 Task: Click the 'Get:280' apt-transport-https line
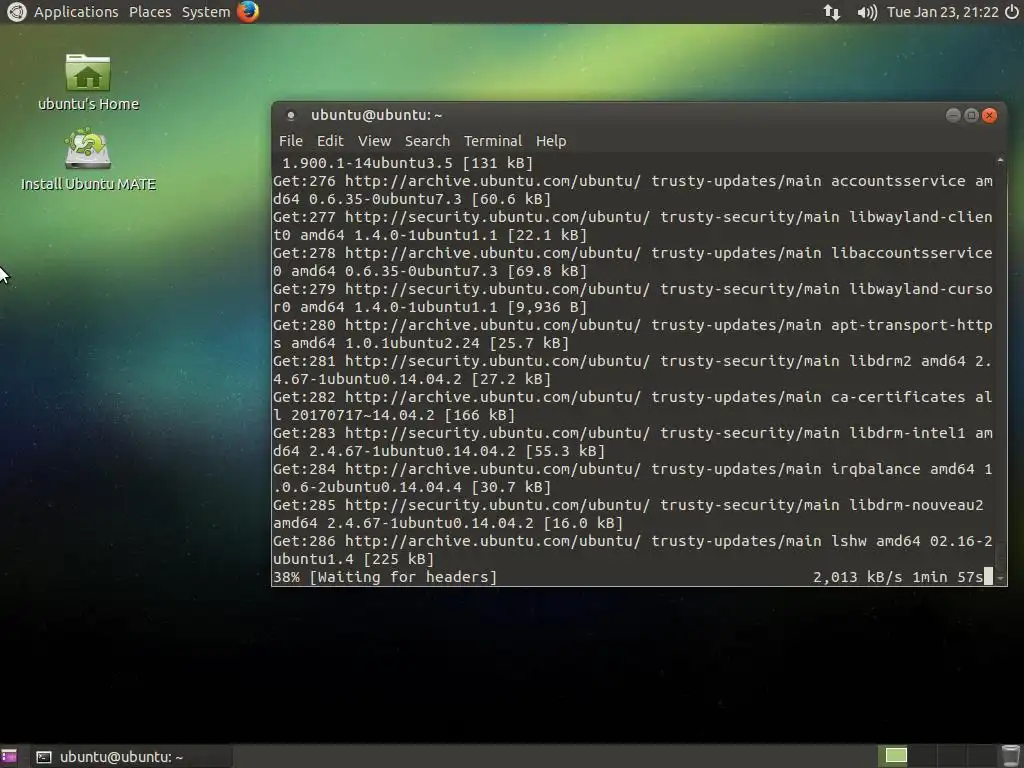click(633, 334)
